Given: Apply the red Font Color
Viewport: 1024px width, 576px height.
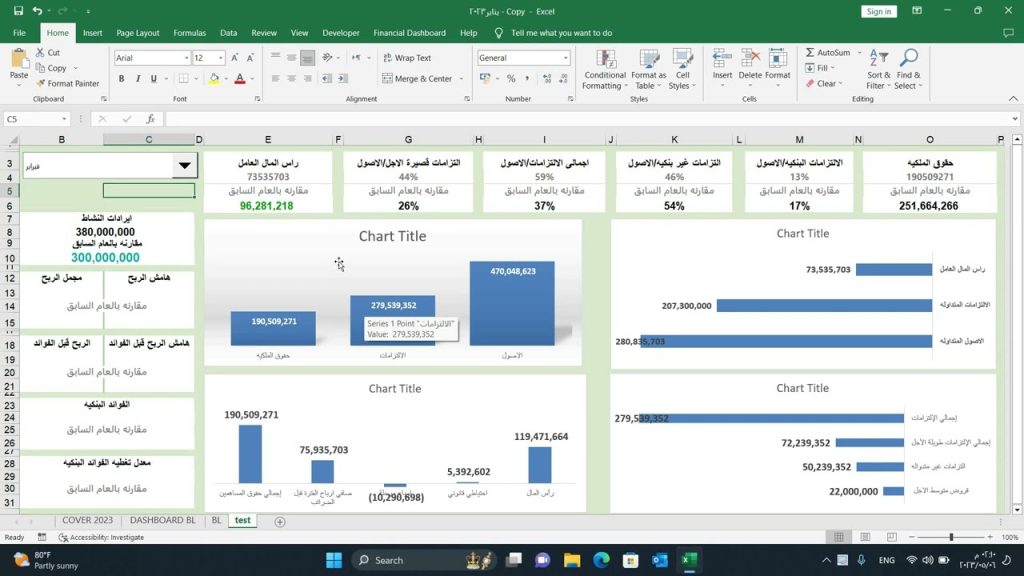Looking at the screenshot, I should point(240,78).
